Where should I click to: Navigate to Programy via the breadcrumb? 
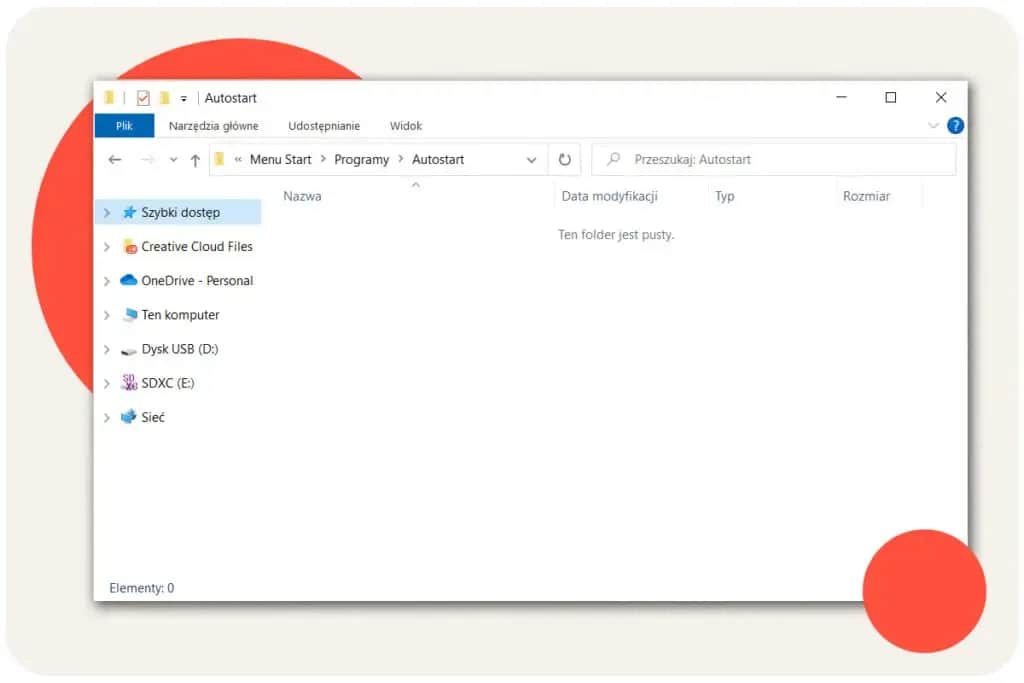point(361,159)
